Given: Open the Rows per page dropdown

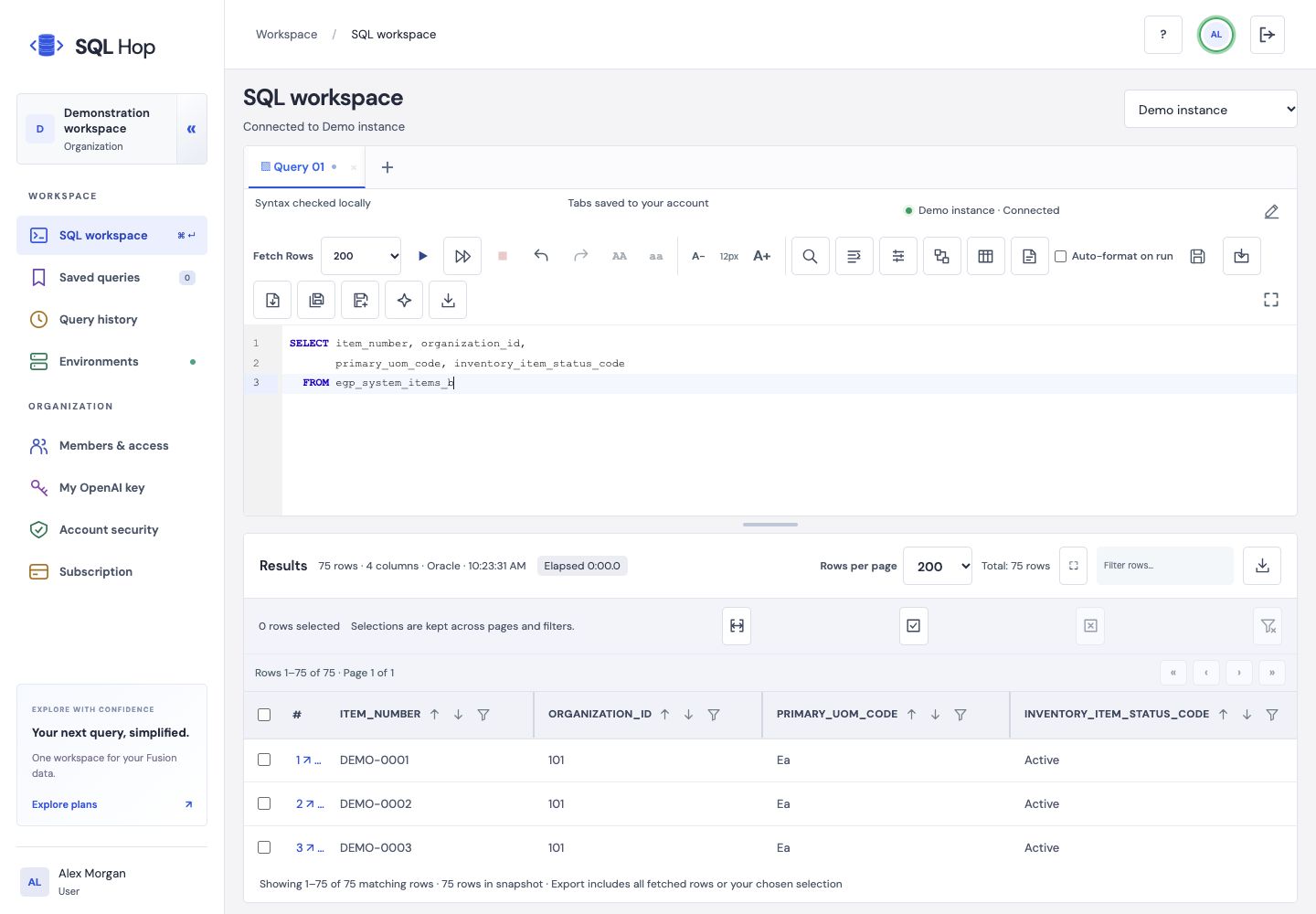Looking at the screenshot, I should [x=938, y=567].
